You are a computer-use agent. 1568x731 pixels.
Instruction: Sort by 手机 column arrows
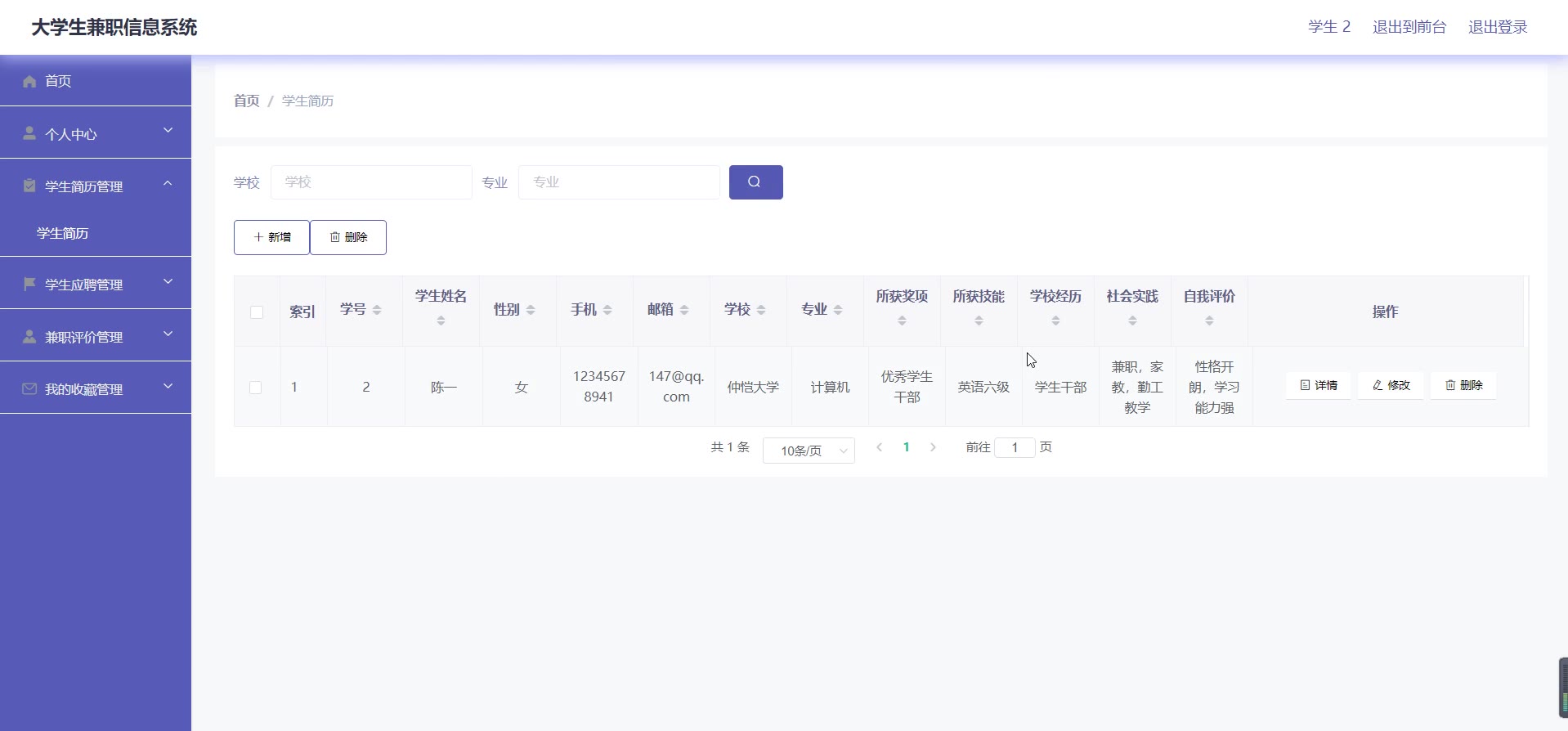[x=607, y=309]
